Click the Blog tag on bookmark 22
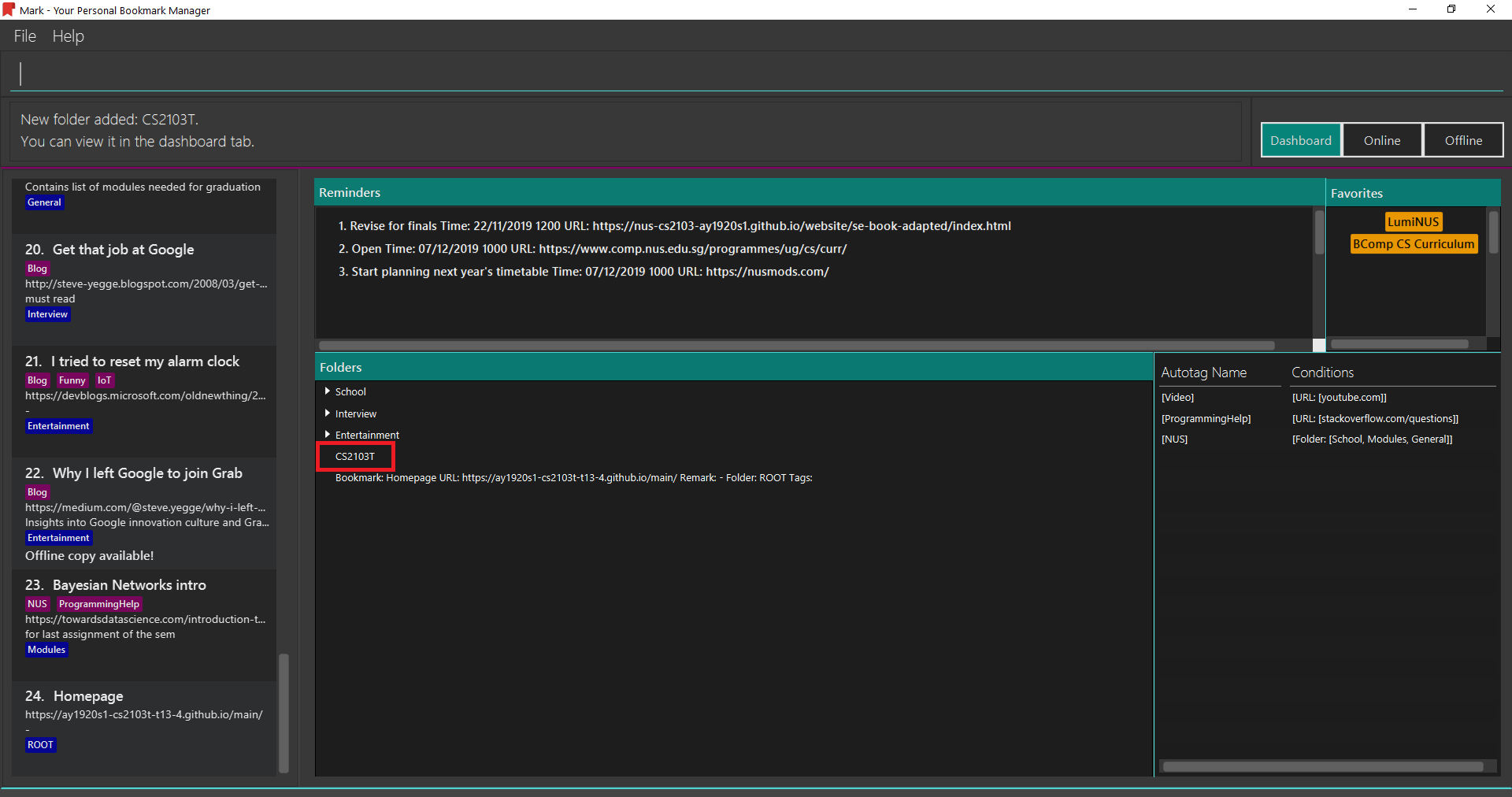The width and height of the screenshot is (1512, 797). tap(37, 492)
